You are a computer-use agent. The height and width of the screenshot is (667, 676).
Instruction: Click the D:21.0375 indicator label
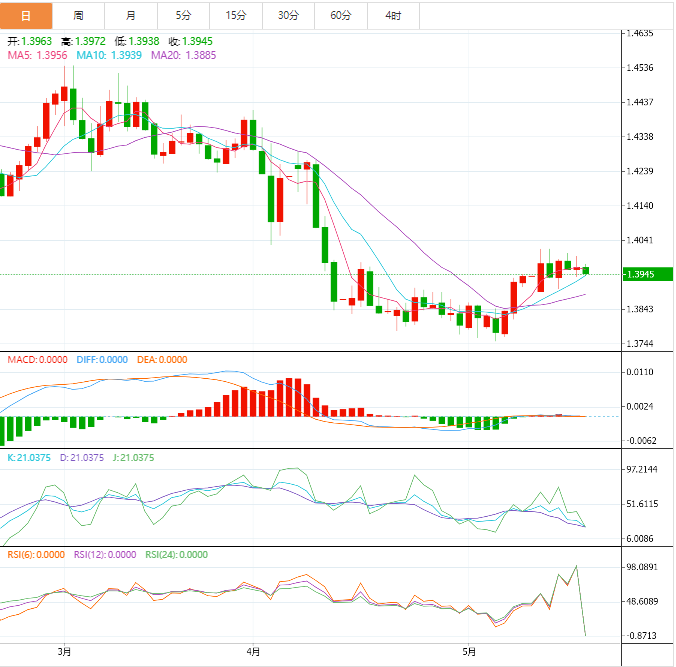click(x=82, y=457)
